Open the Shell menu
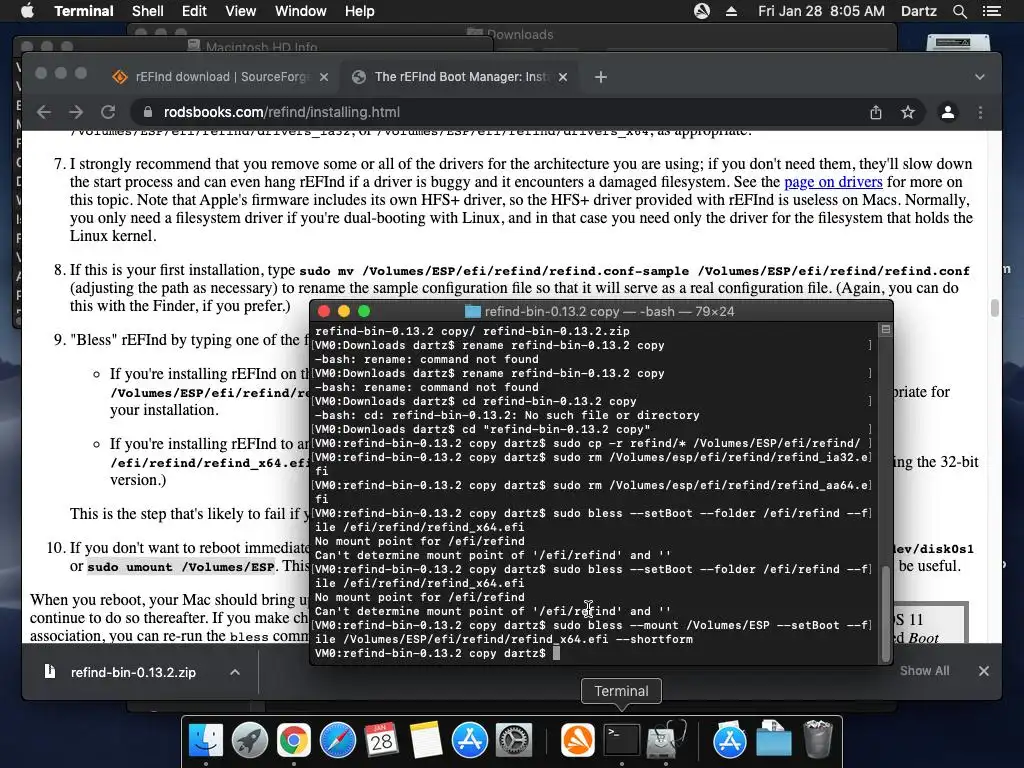The height and width of the screenshot is (768, 1024). (148, 11)
